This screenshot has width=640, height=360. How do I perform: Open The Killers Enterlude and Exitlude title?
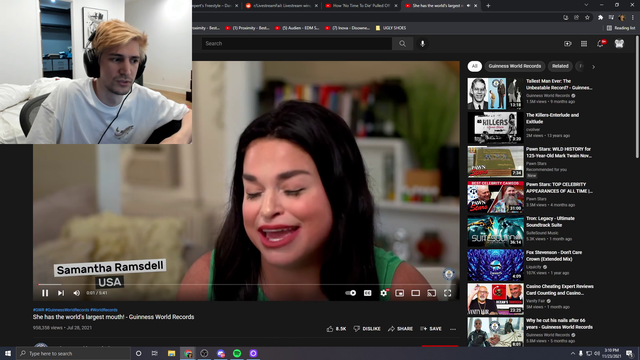pos(552,118)
